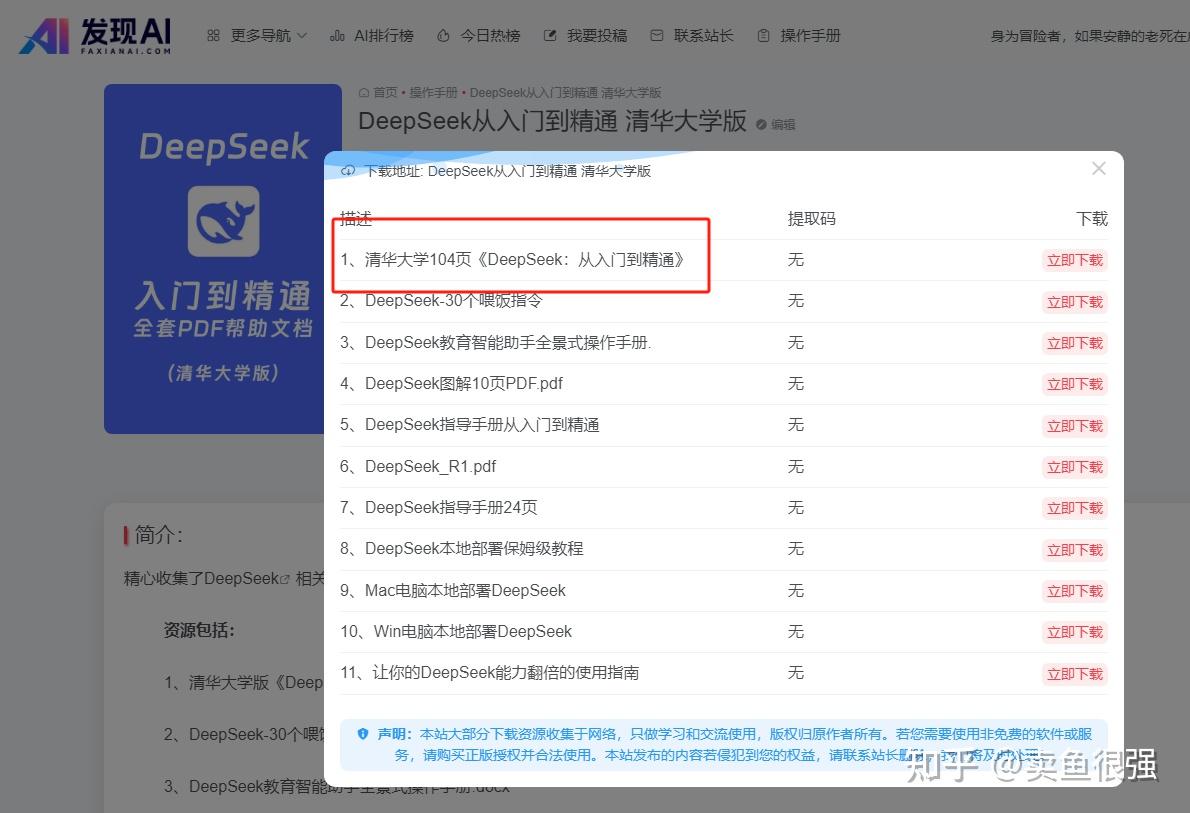Select text 8、DeepSeek本地部署保姆级教程
This screenshot has width=1190, height=813.
(x=461, y=548)
